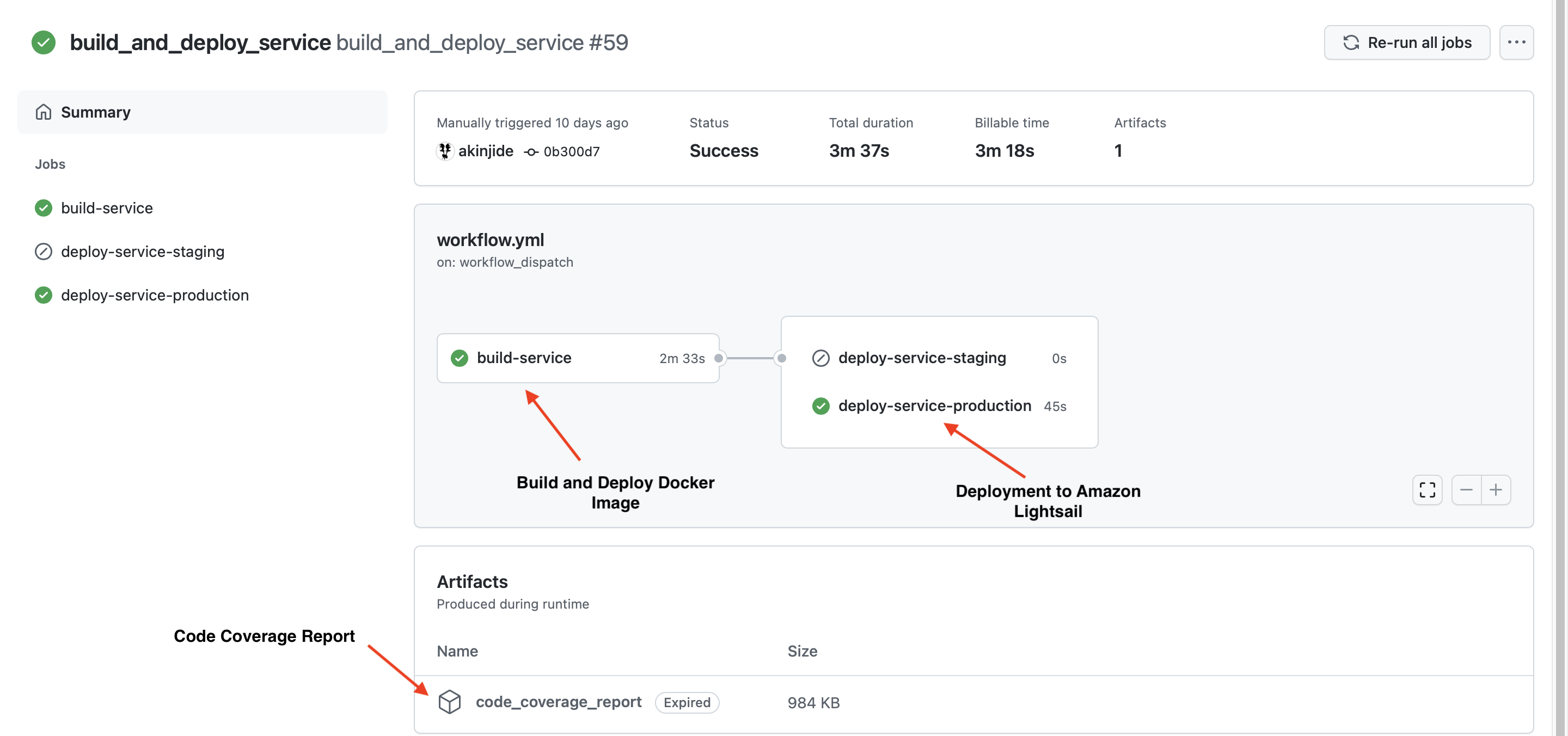Open the akinjide user profile link
The image size is (1568, 736).
(485, 151)
